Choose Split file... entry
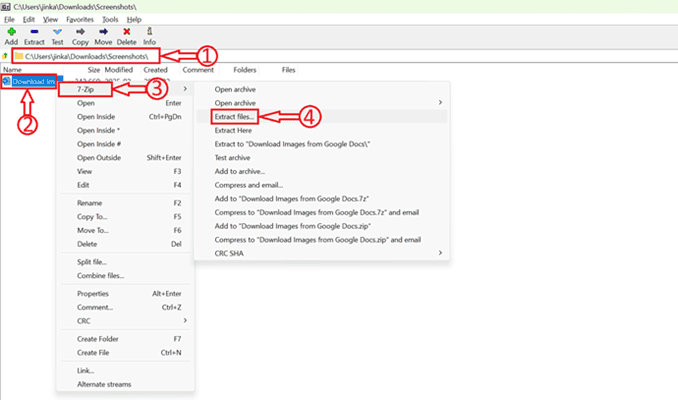 (125, 262)
